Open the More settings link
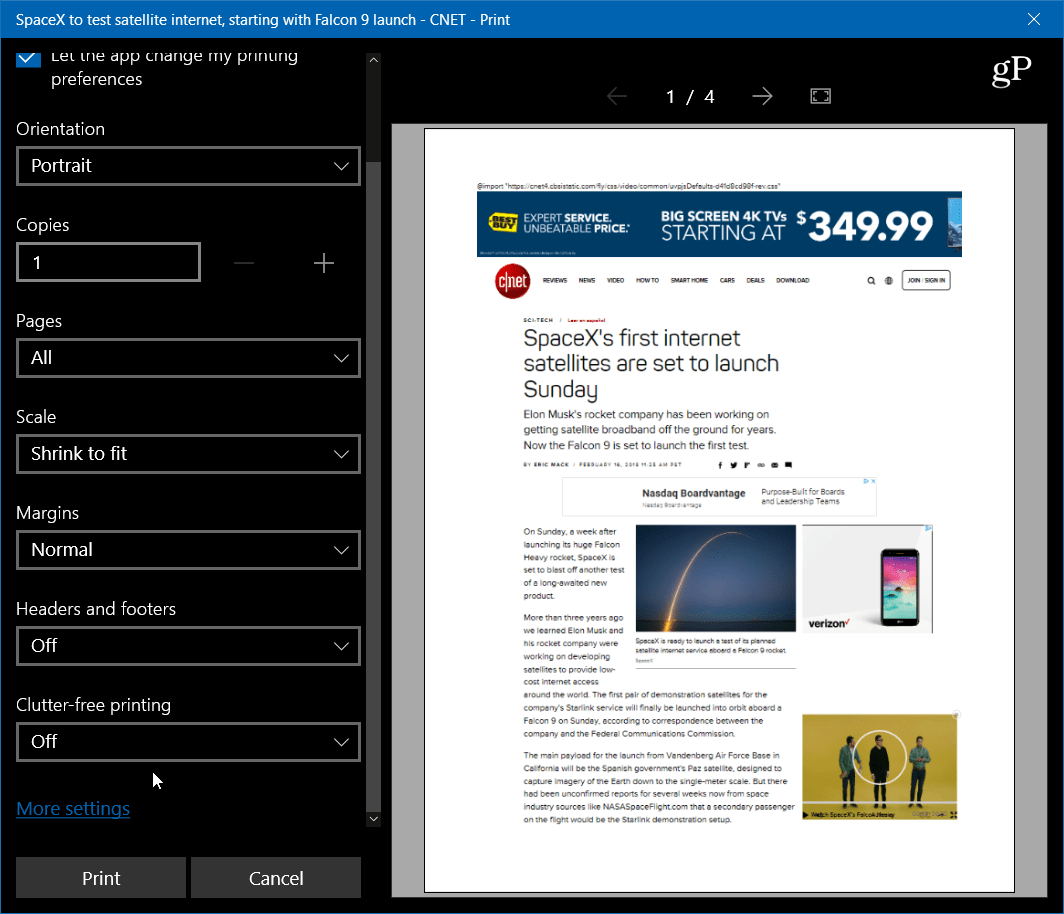Viewport: 1064px width, 914px height. click(x=73, y=809)
